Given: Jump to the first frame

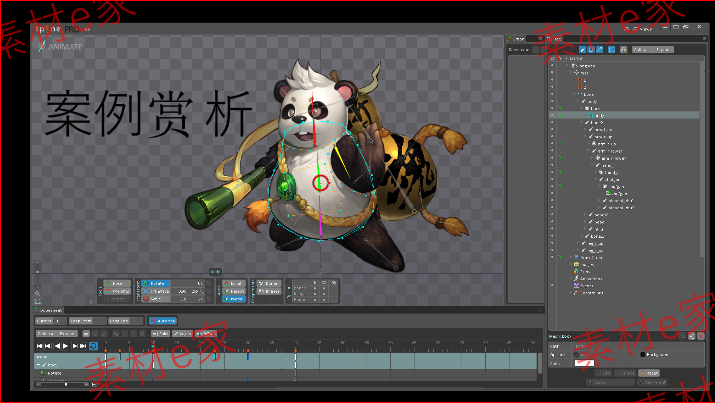Looking at the screenshot, I should pyautogui.click(x=40, y=346).
